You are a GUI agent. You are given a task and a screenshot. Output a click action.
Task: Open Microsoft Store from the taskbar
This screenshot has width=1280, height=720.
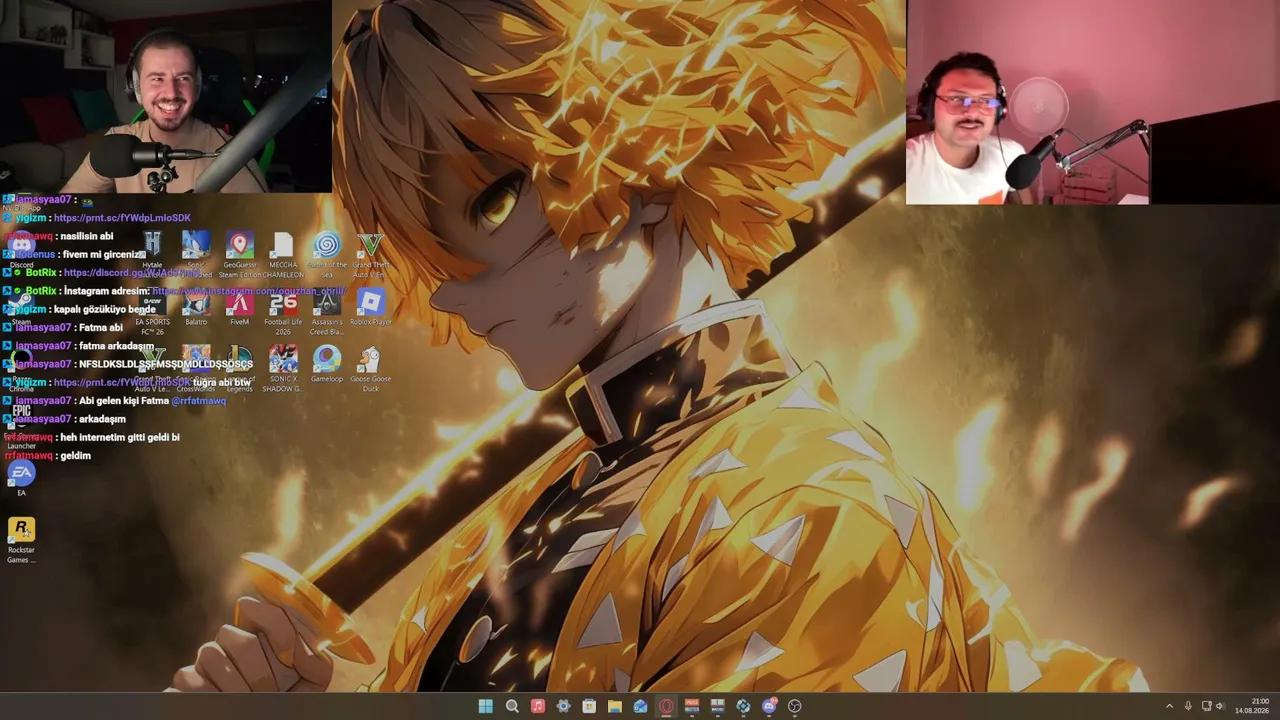(589, 706)
